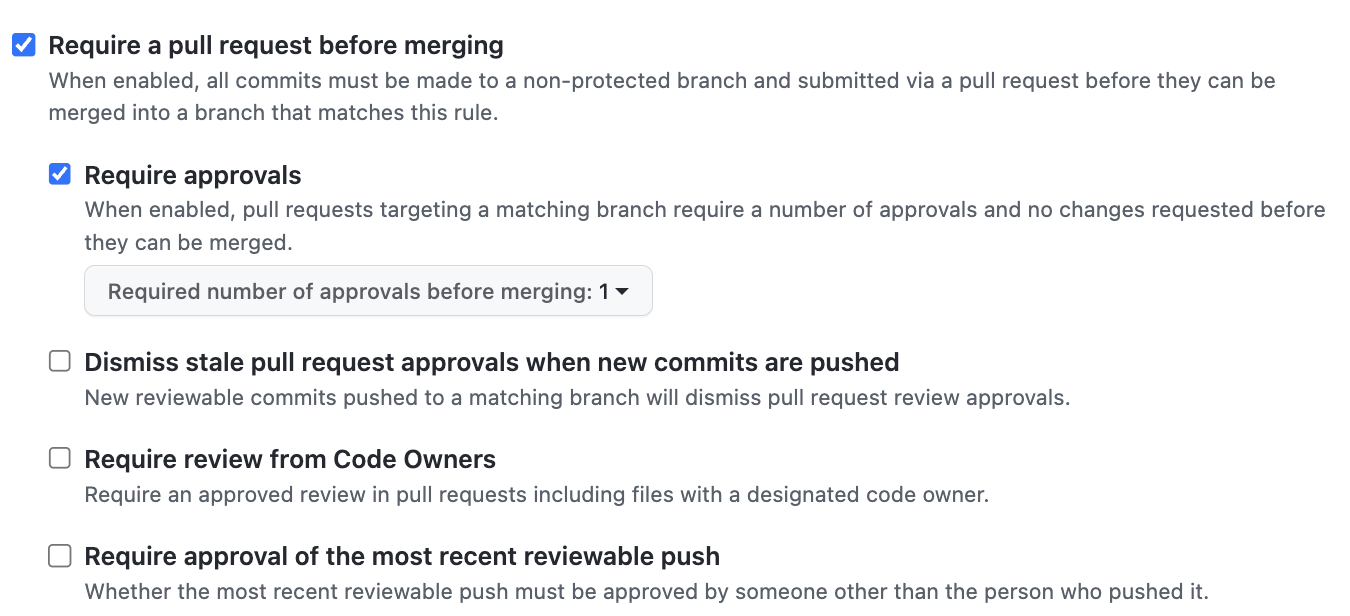Image resolution: width=1350 pixels, height=616 pixels.
Task: Click the empty checkbox beside Dismiss stale approvals
Action: point(59,361)
